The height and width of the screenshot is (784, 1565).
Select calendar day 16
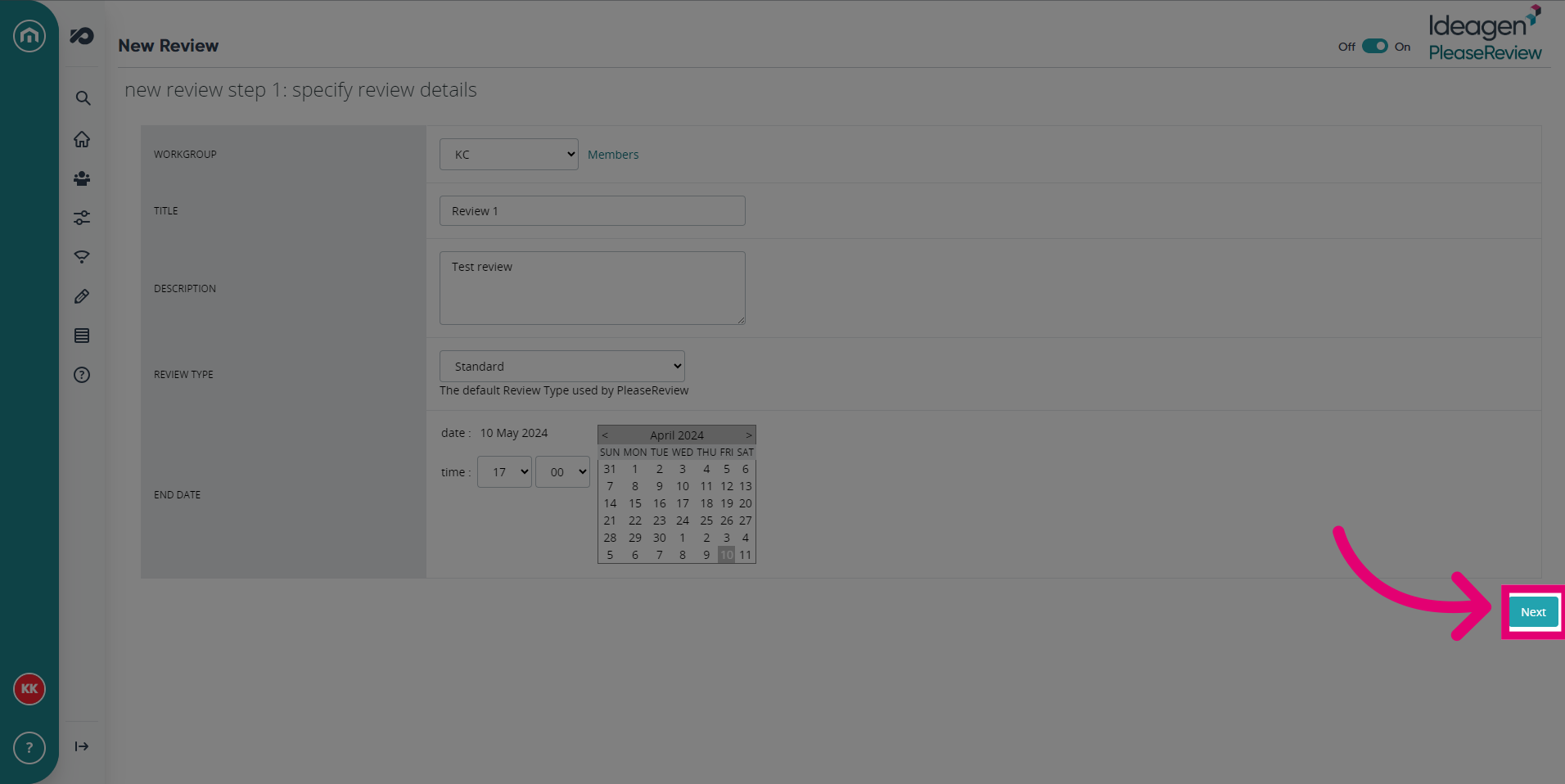coord(660,503)
